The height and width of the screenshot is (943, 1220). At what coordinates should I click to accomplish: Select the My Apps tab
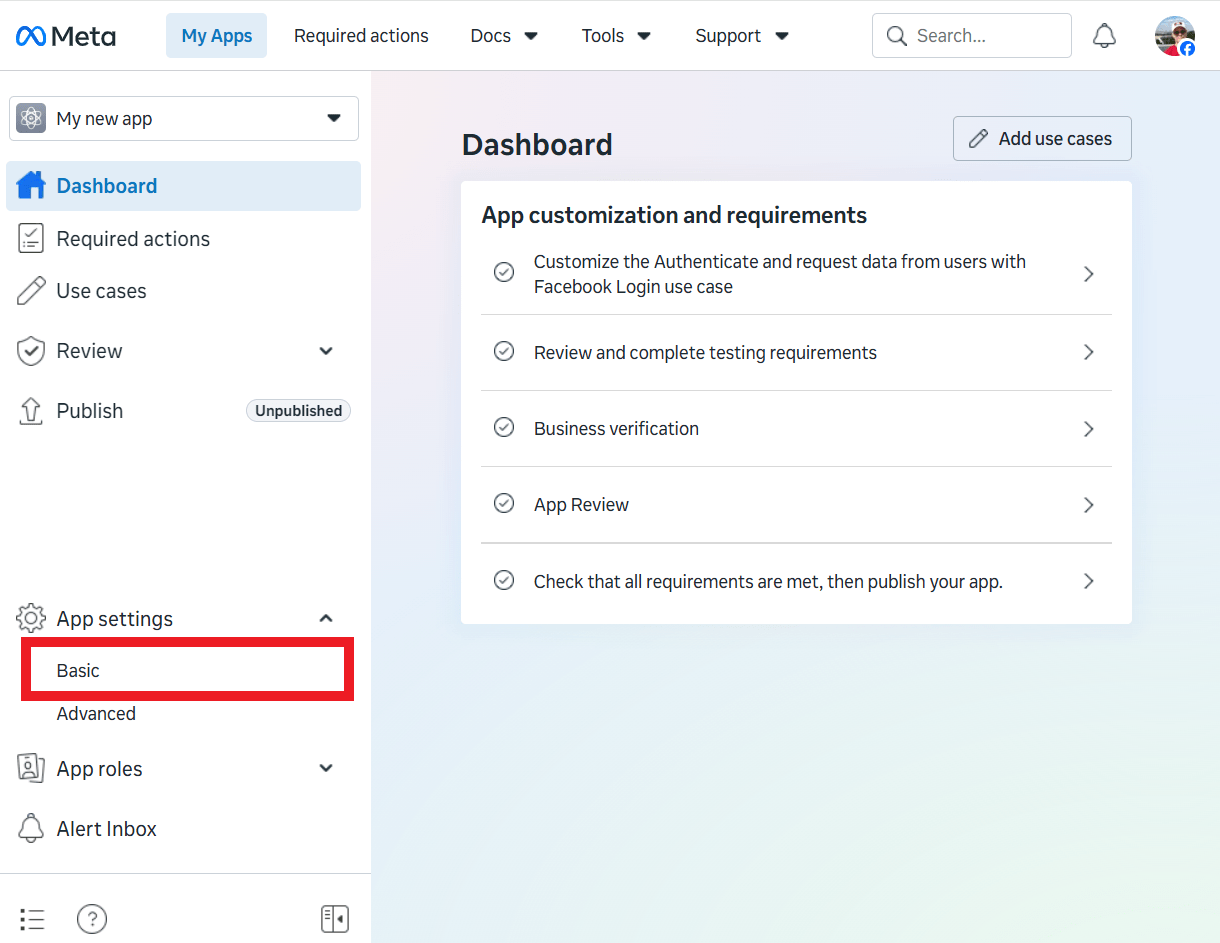[217, 36]
